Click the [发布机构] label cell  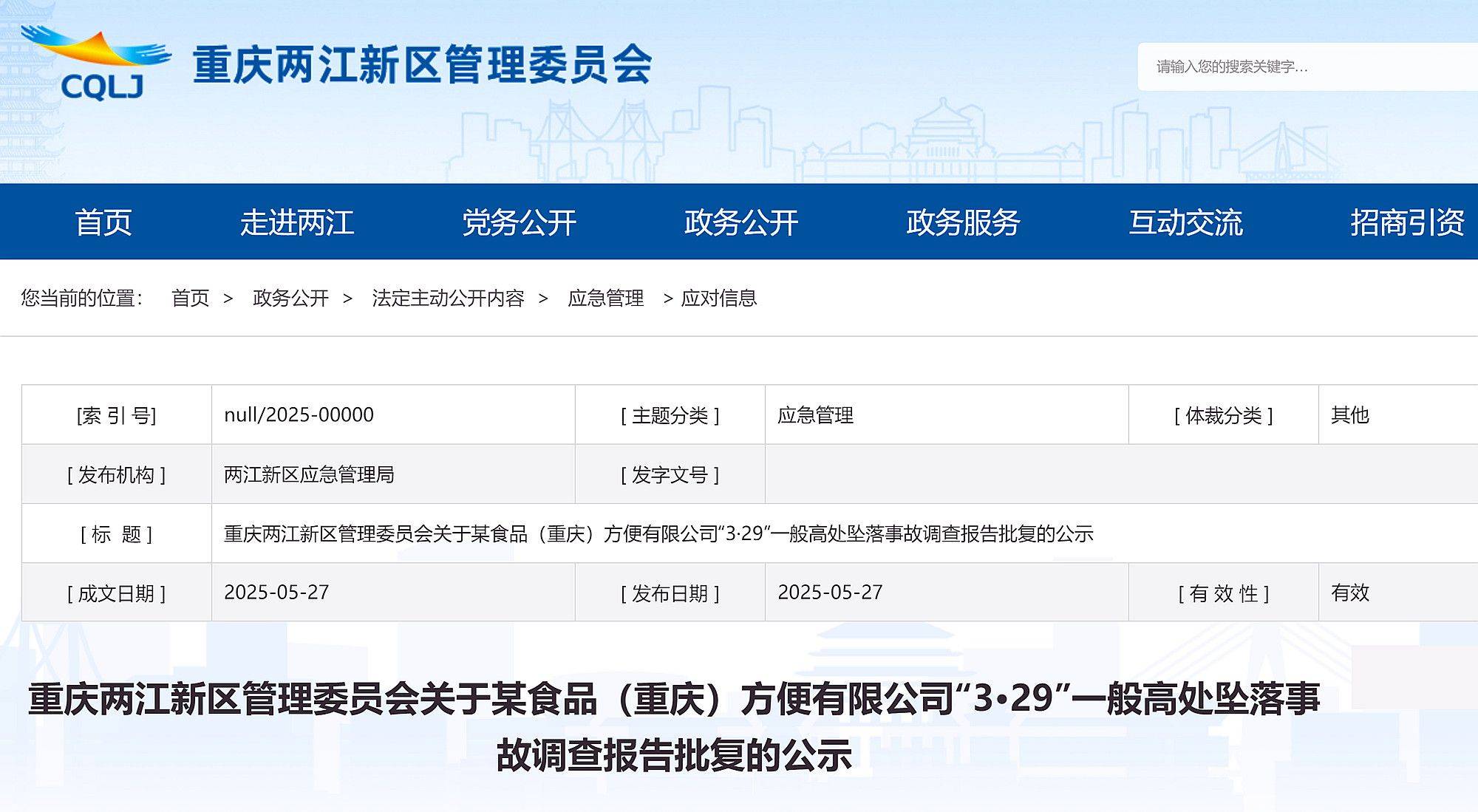[x=117, y=474]
